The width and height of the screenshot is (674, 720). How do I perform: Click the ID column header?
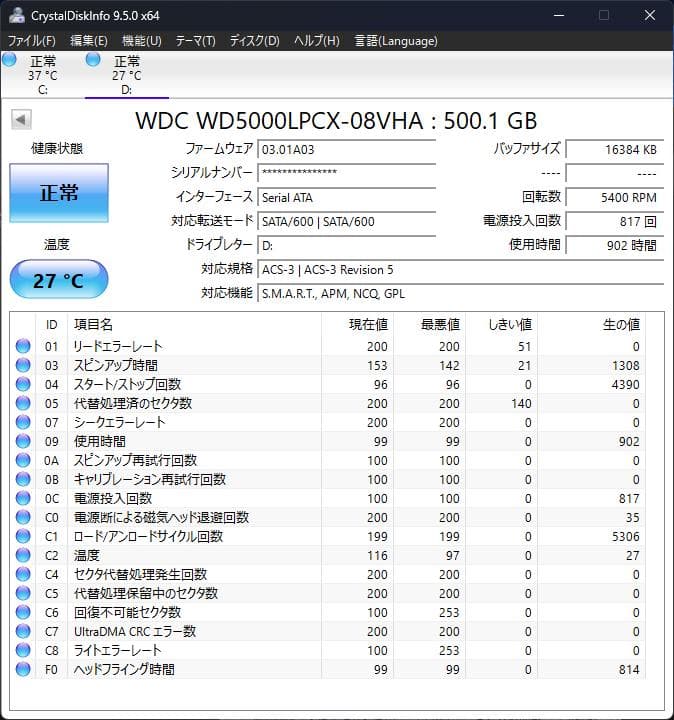[51, 325]
